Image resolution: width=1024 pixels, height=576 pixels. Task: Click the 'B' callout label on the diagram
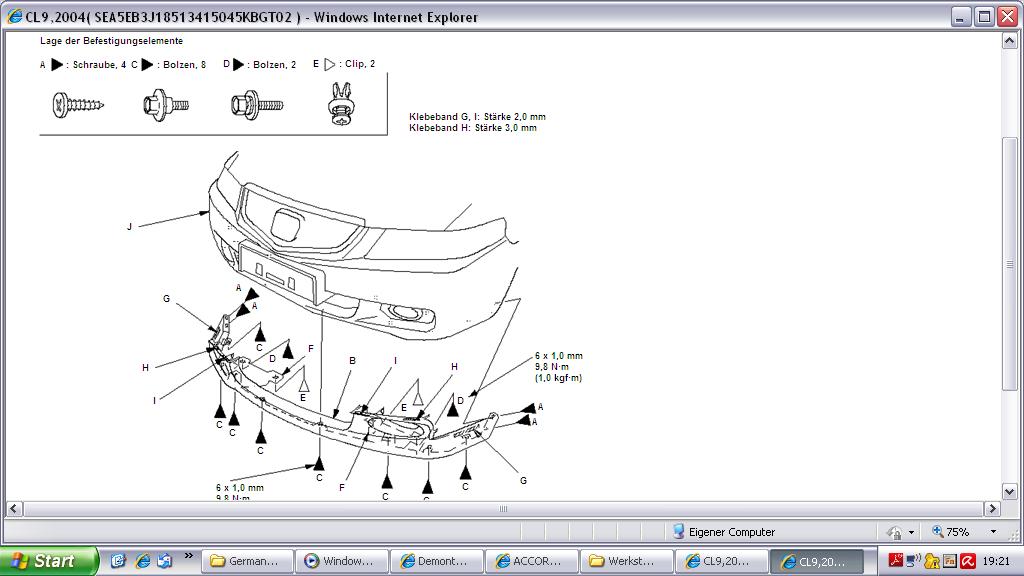(353, 360)
